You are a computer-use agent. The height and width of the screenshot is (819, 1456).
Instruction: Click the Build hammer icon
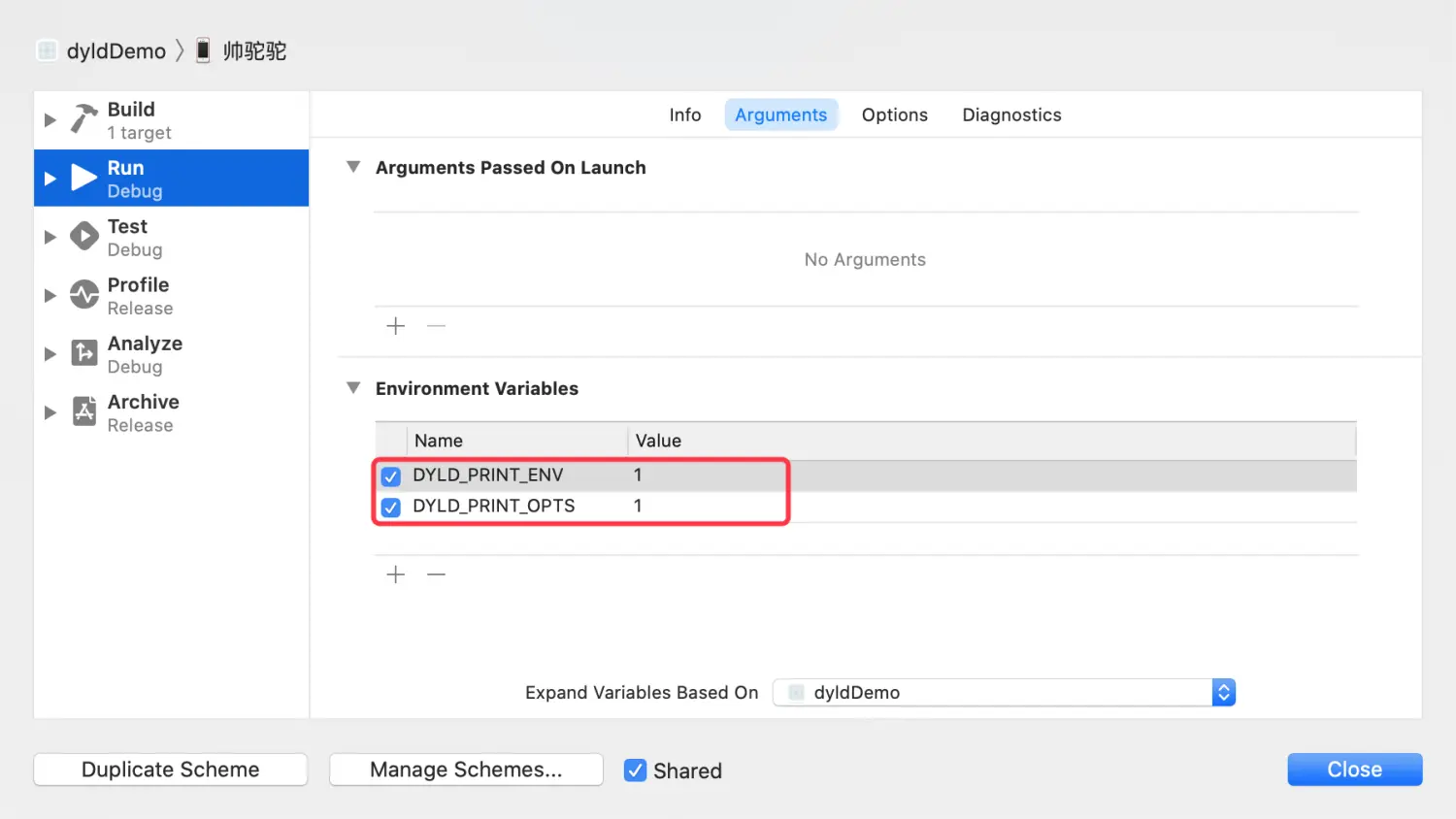[84, 119]
